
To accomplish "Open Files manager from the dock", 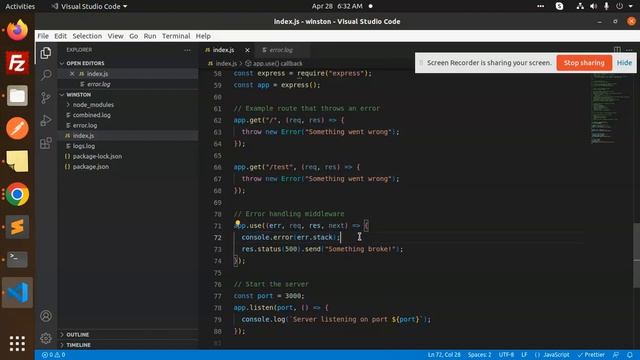I will pos(17,96).
